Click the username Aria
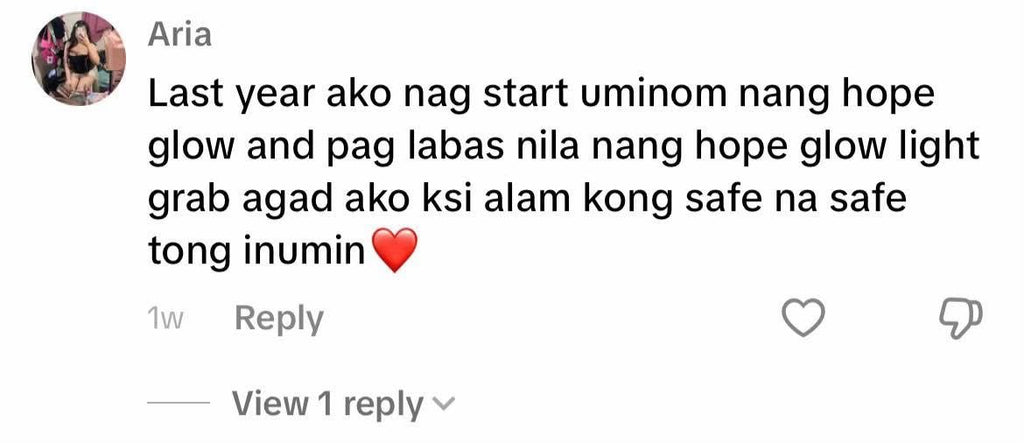Image resolution: width=1024 pixels, height=443 pixels. (180, 33)
